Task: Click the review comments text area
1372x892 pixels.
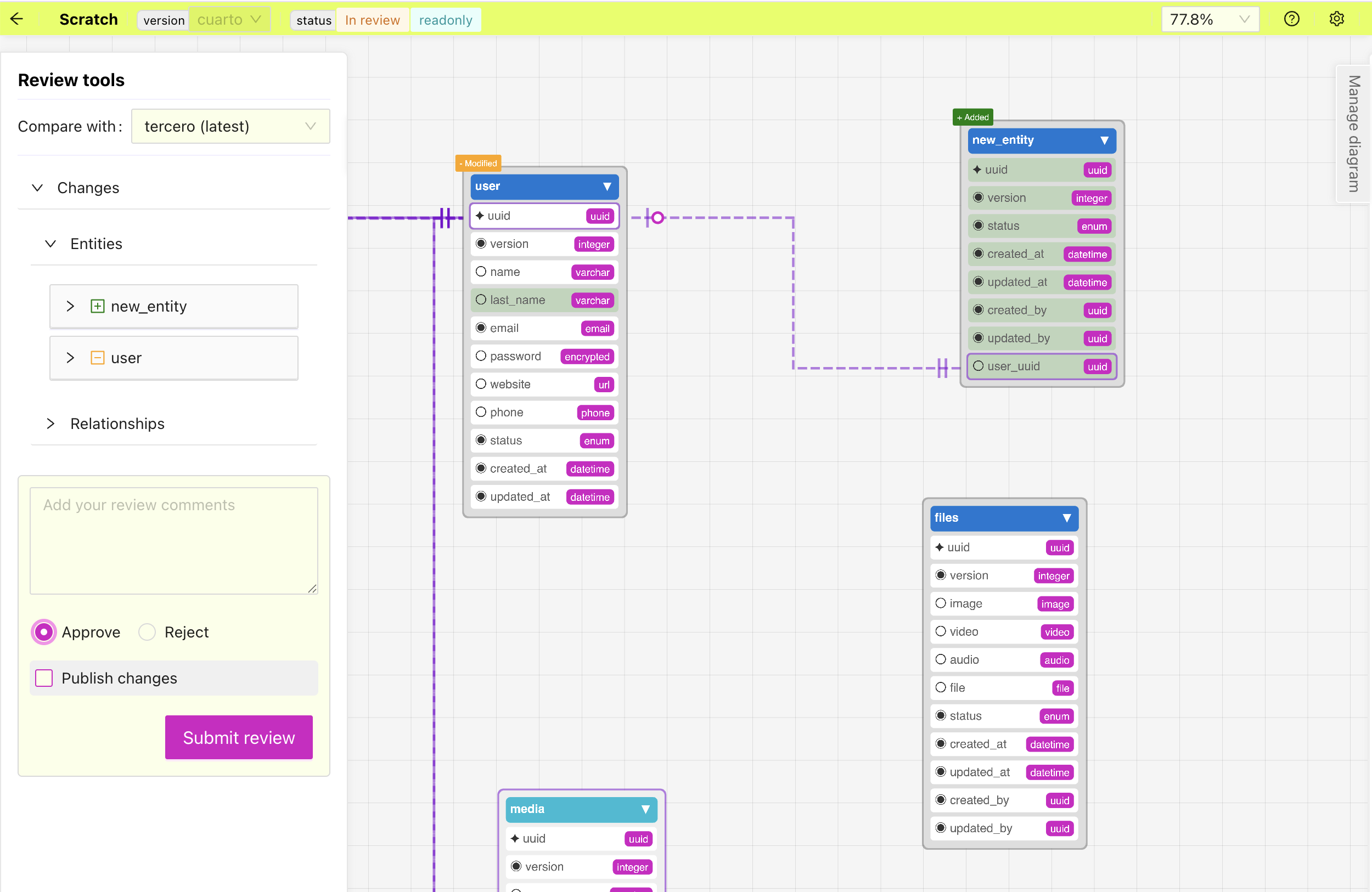Action: [x=173, y=540]
